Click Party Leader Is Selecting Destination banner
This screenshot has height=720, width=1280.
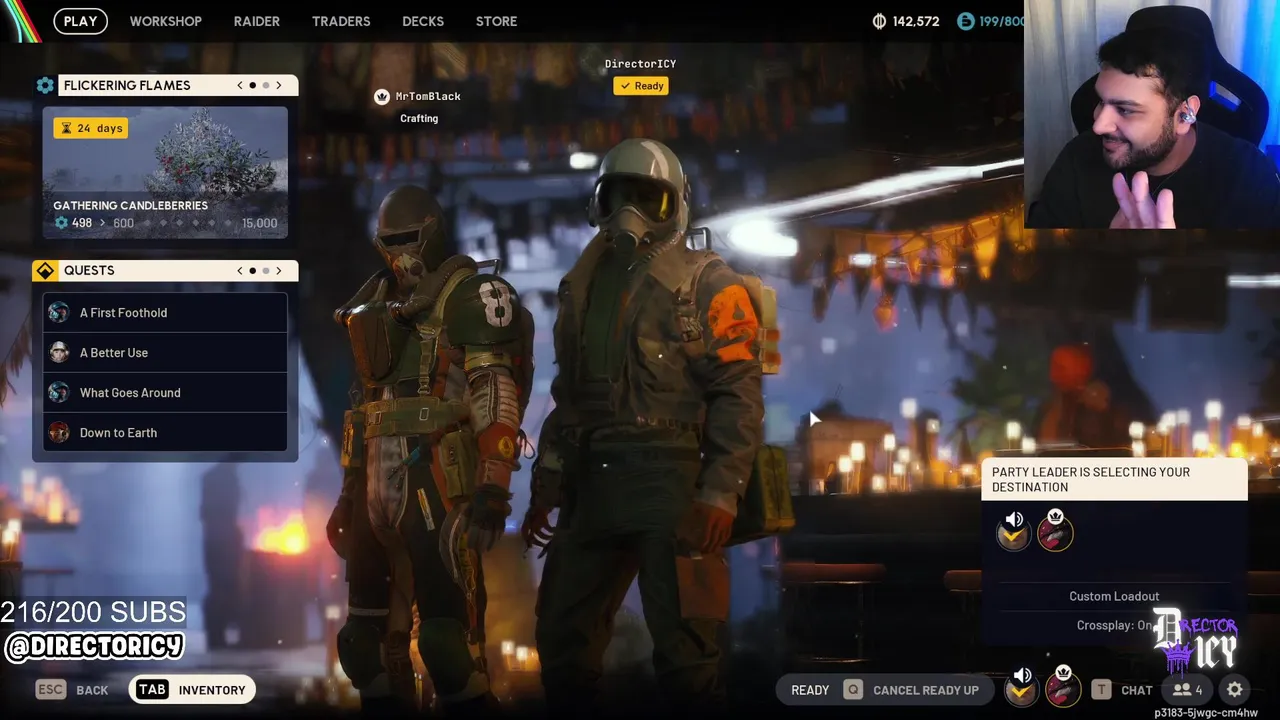pyautogui.click(x=1114, y=480)
